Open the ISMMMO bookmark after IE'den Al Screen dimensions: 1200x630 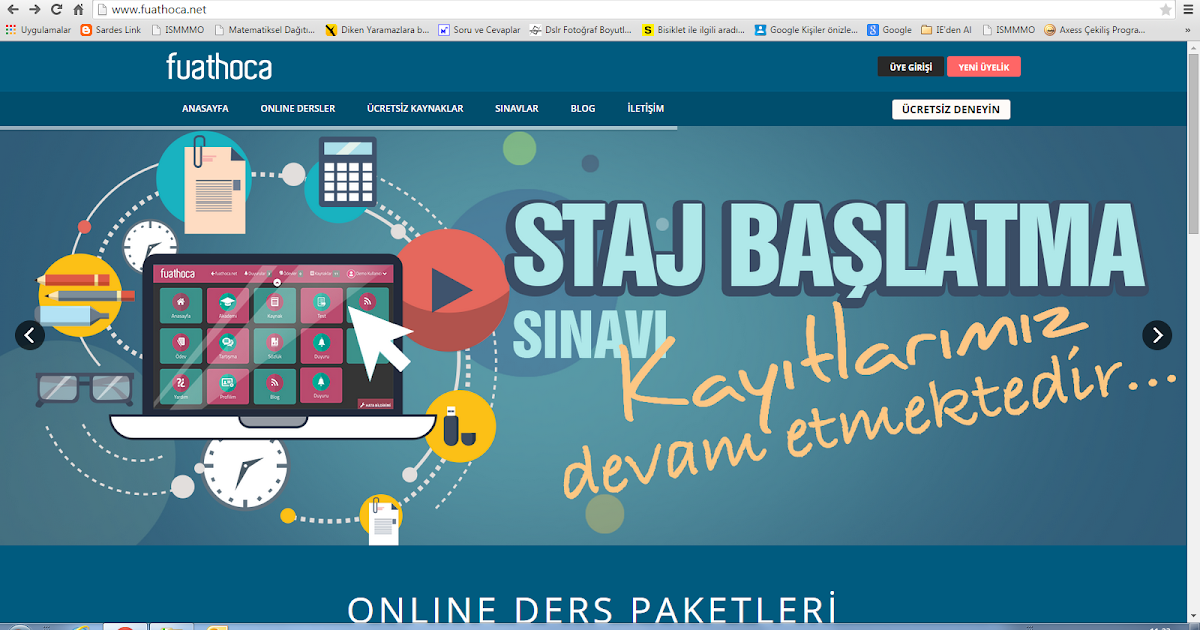[1007, 30]
